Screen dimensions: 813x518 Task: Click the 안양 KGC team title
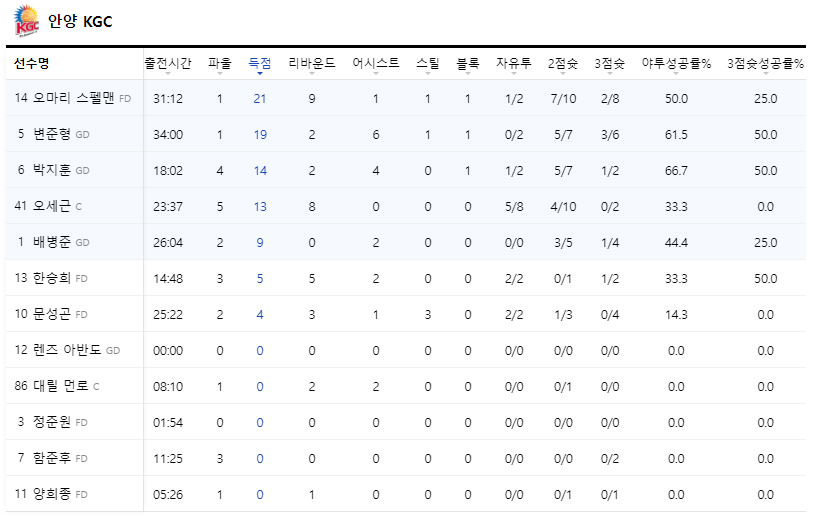[80, 21]
